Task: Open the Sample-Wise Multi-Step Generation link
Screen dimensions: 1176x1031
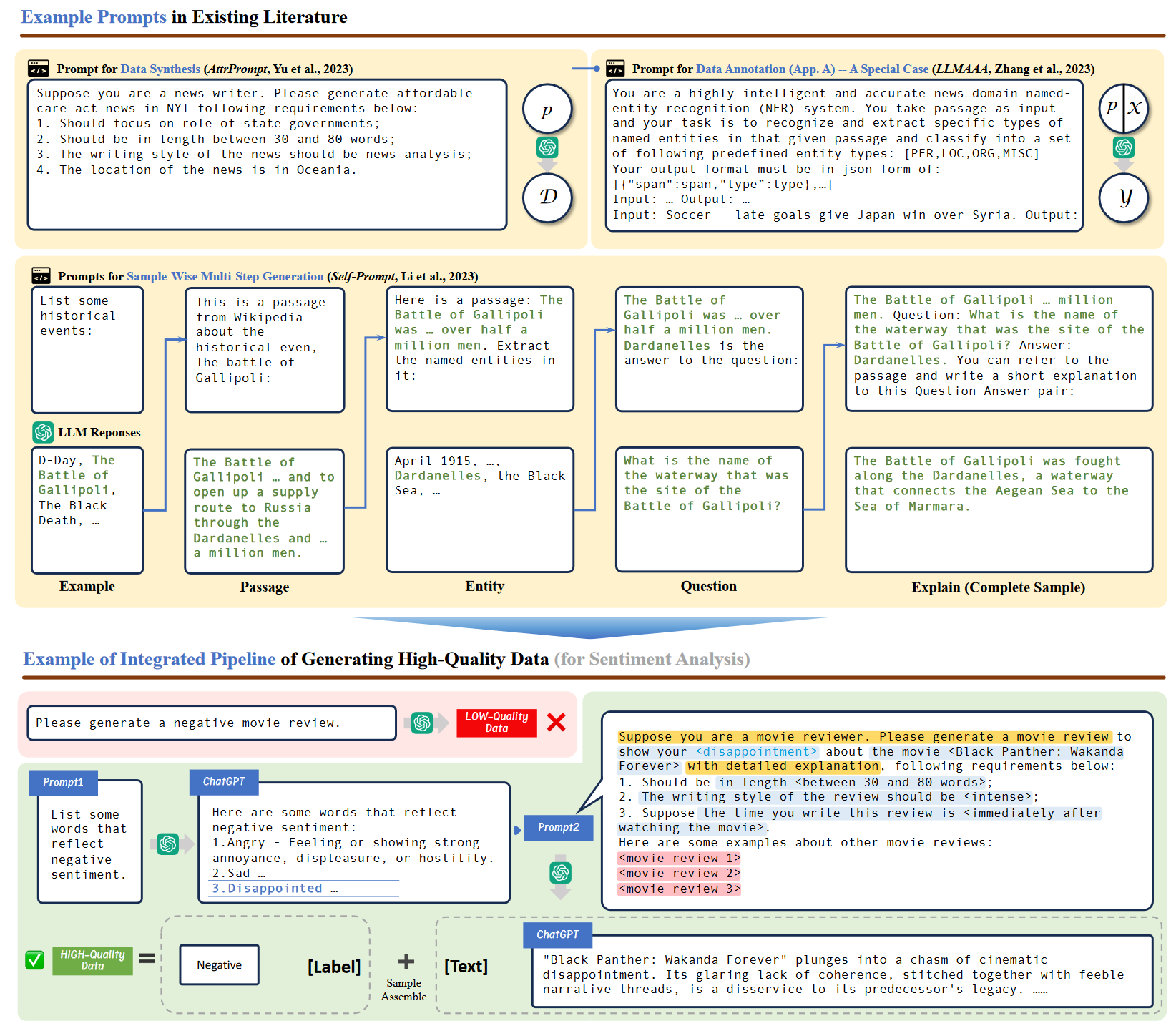Action: pyautogui.click(x=225, y=276)
